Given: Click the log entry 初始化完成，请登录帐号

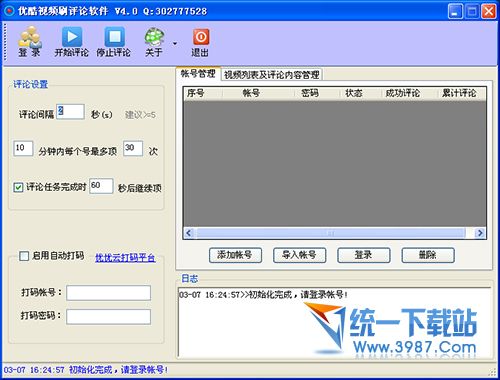Looking at the screenshot, I should [x=263, y=295].
